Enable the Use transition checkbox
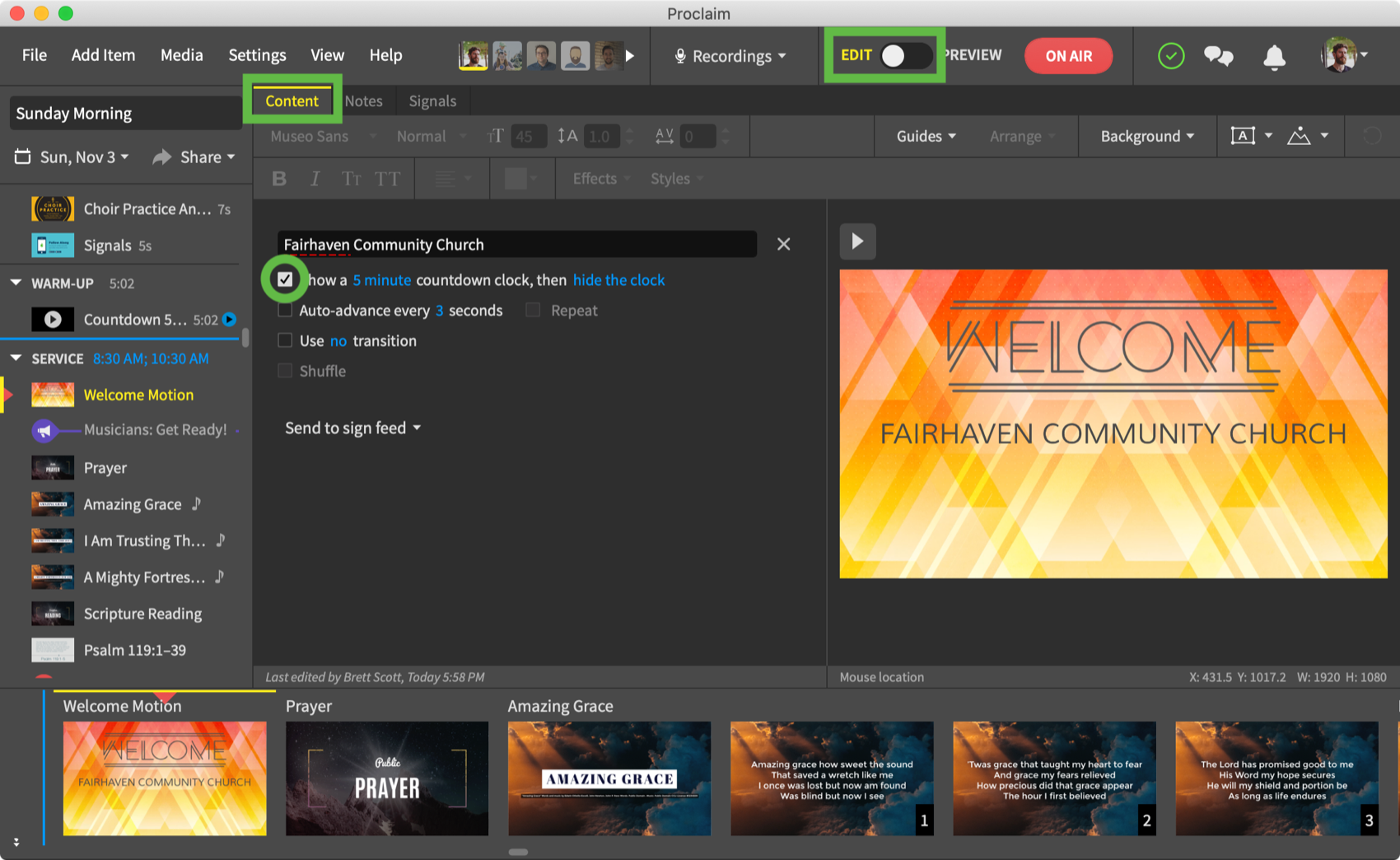 (x=285, y=340)
